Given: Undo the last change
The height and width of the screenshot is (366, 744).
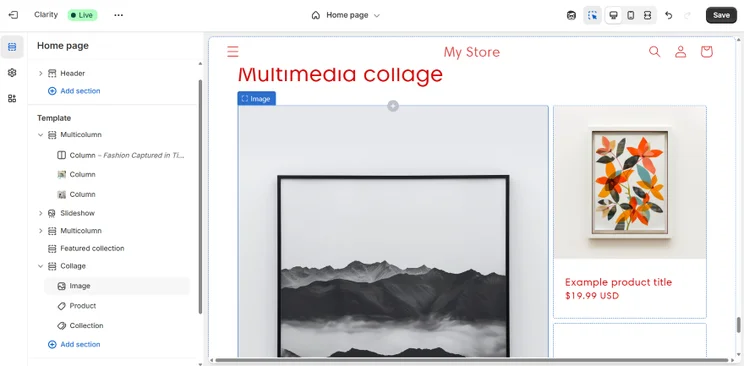Looking at the screenshot, I should tap(669, 15).
